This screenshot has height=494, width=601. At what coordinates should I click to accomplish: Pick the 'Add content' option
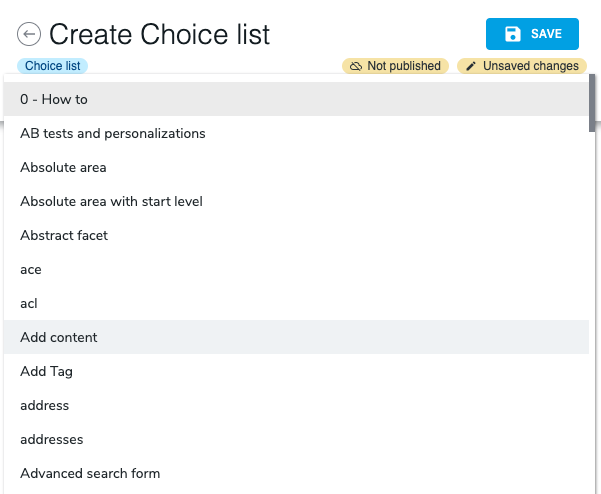point(296,337)
